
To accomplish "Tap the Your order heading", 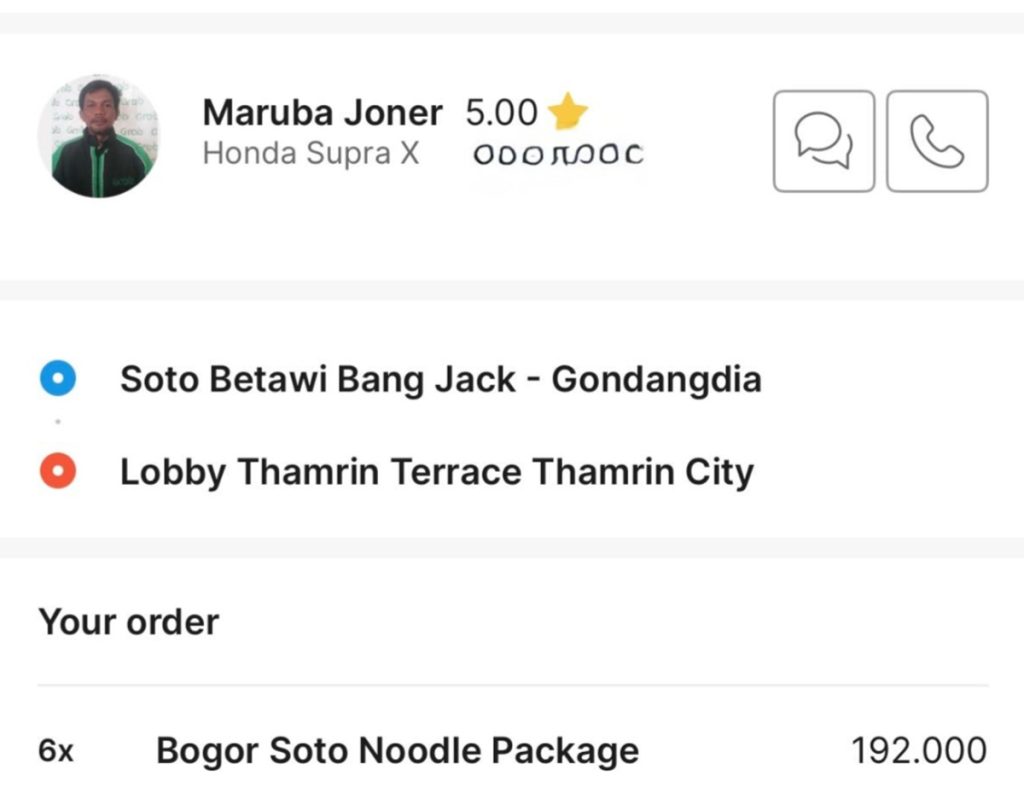I will click(129, 622).
